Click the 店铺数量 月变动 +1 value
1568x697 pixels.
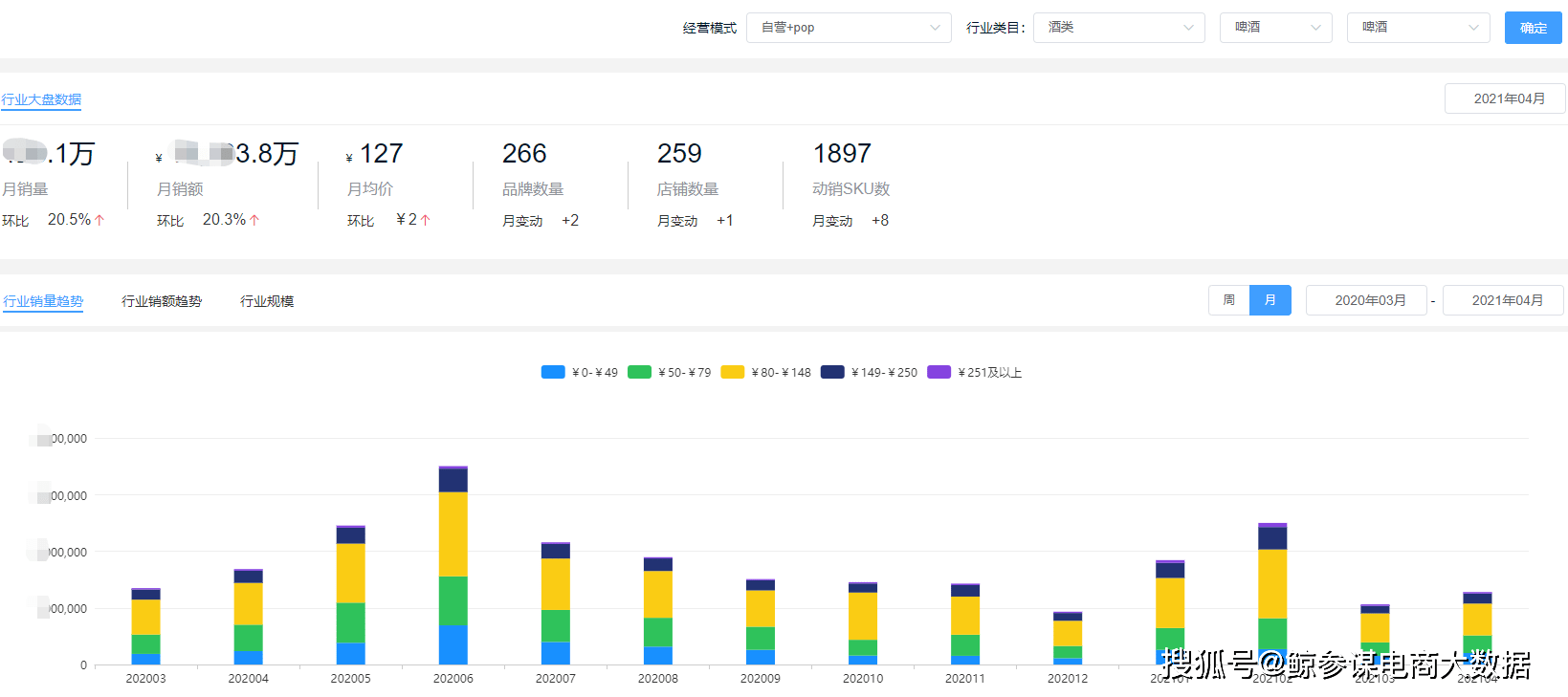[725, 221]
